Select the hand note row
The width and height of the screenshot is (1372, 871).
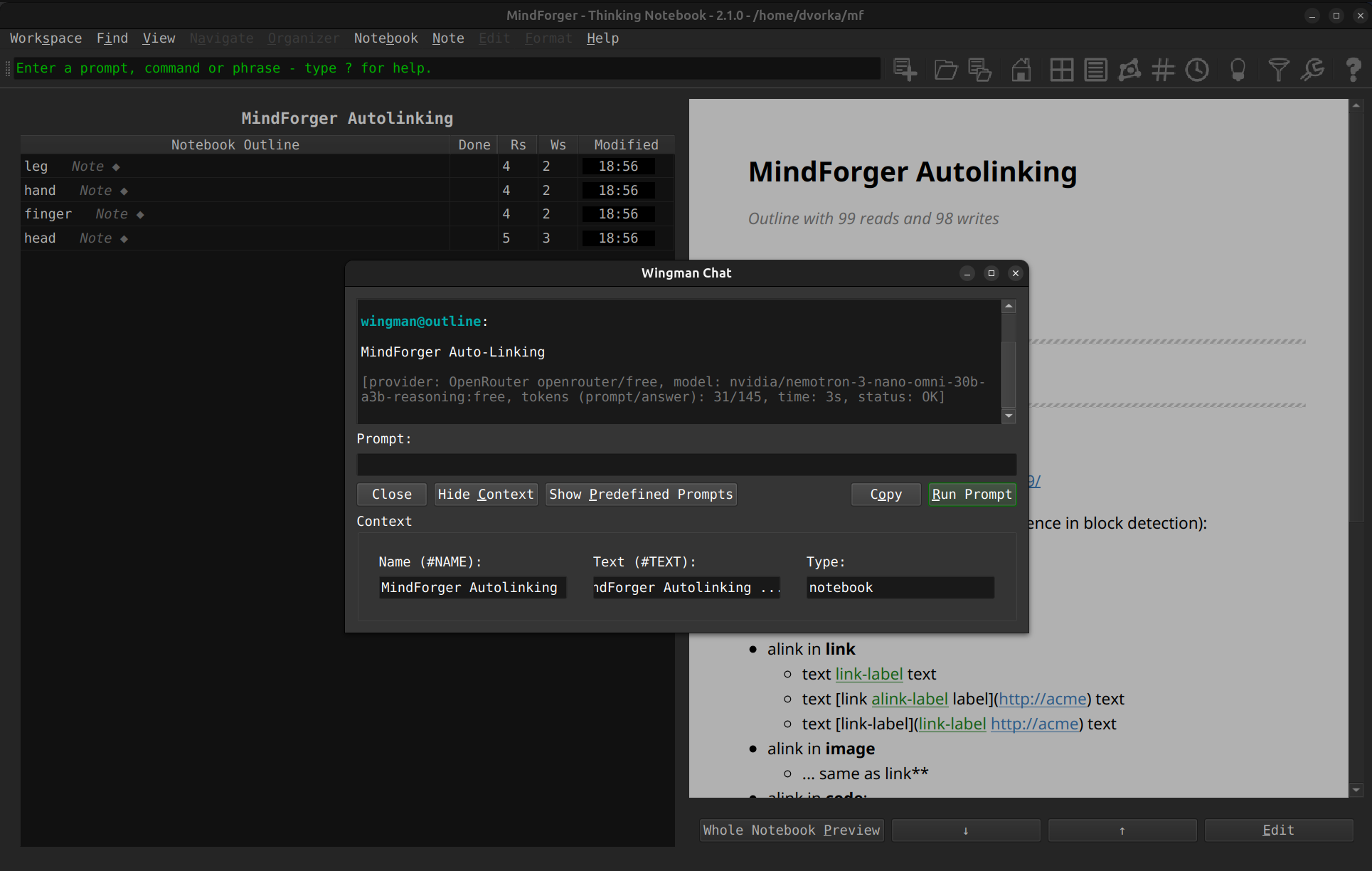tap(347, 191)
